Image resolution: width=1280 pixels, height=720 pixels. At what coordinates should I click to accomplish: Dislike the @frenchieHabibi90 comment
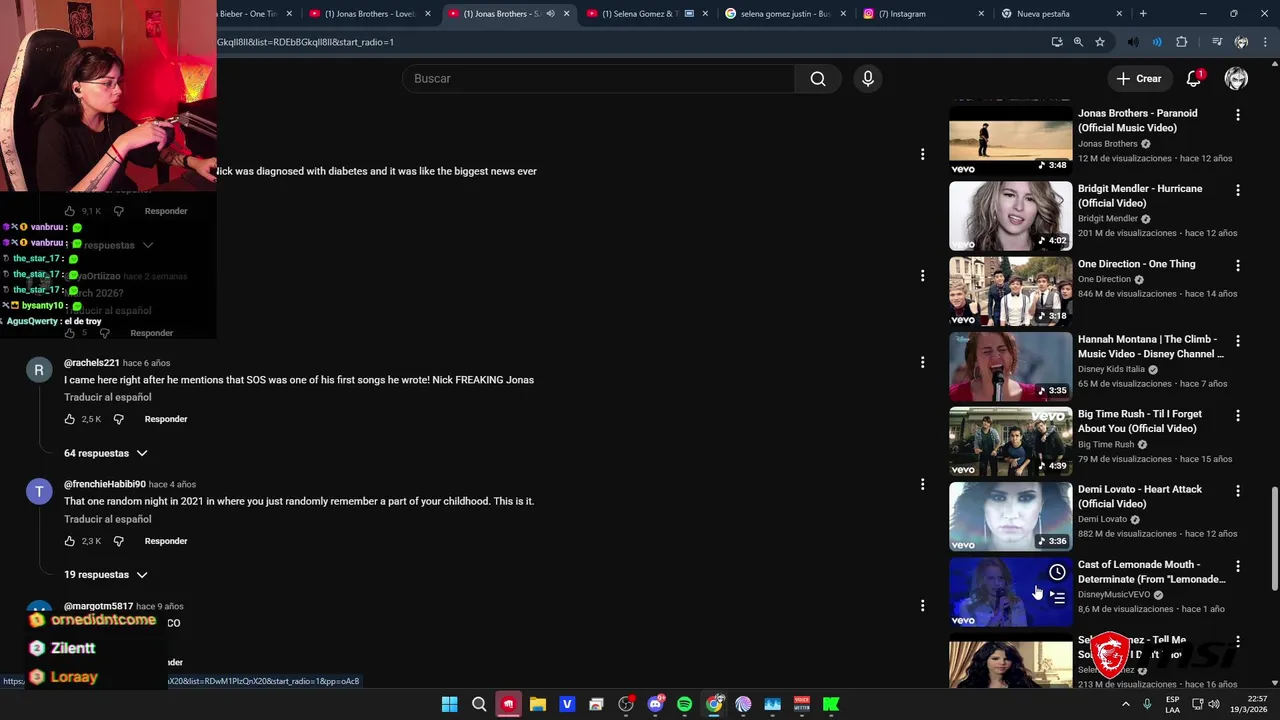coord(118,541)
